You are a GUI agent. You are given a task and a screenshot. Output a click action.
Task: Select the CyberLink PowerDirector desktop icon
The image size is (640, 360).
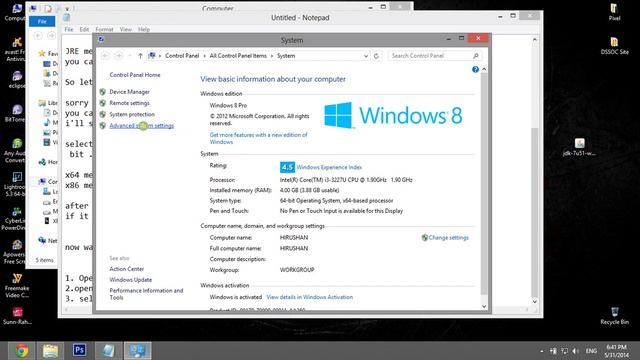click(15, 218)
